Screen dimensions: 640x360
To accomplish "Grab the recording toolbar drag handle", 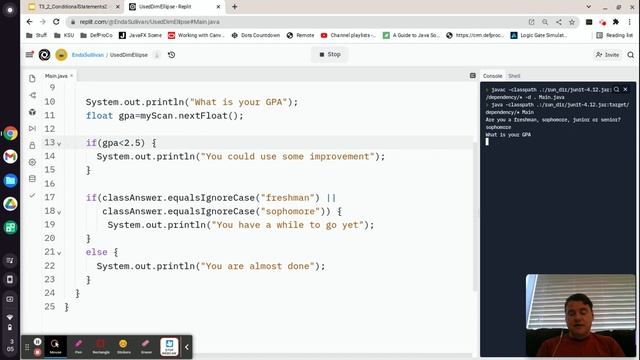I will 27,347.
